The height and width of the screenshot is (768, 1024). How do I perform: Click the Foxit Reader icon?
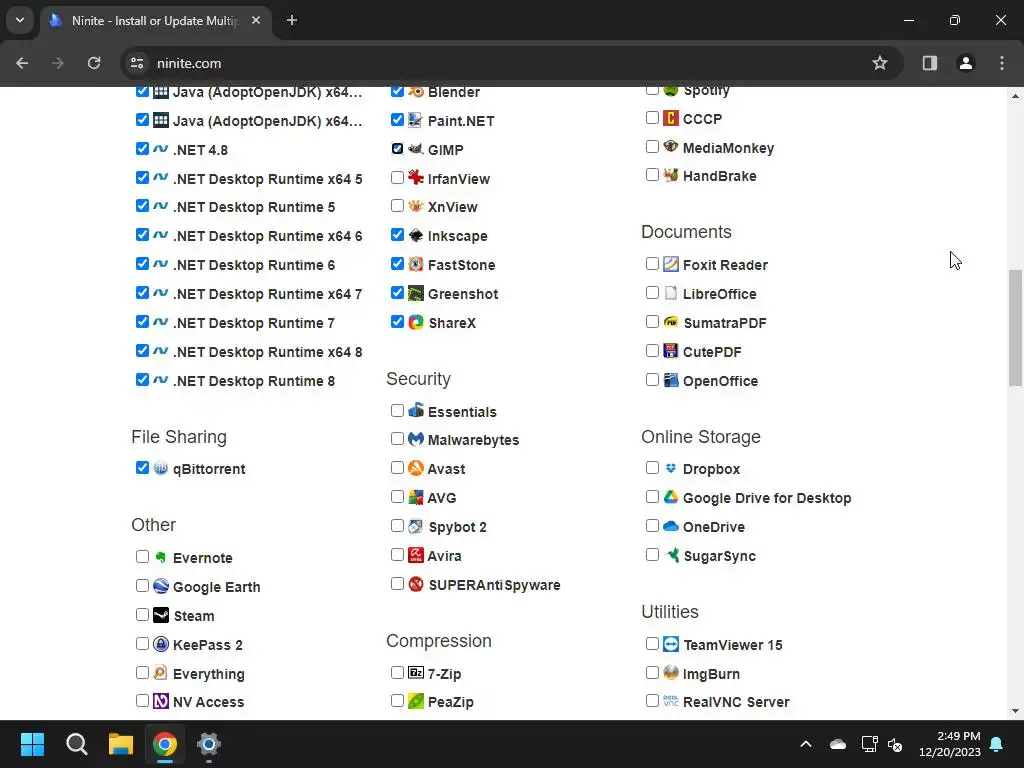[671, 264]
